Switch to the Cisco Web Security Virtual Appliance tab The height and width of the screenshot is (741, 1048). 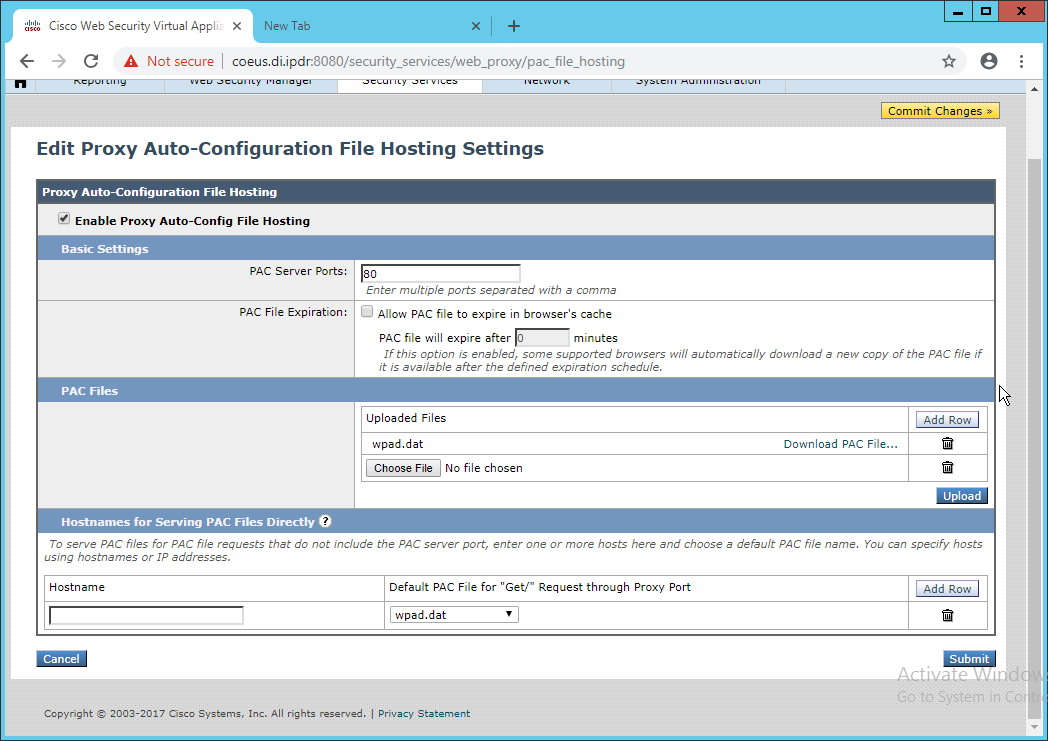click(133, 26)
